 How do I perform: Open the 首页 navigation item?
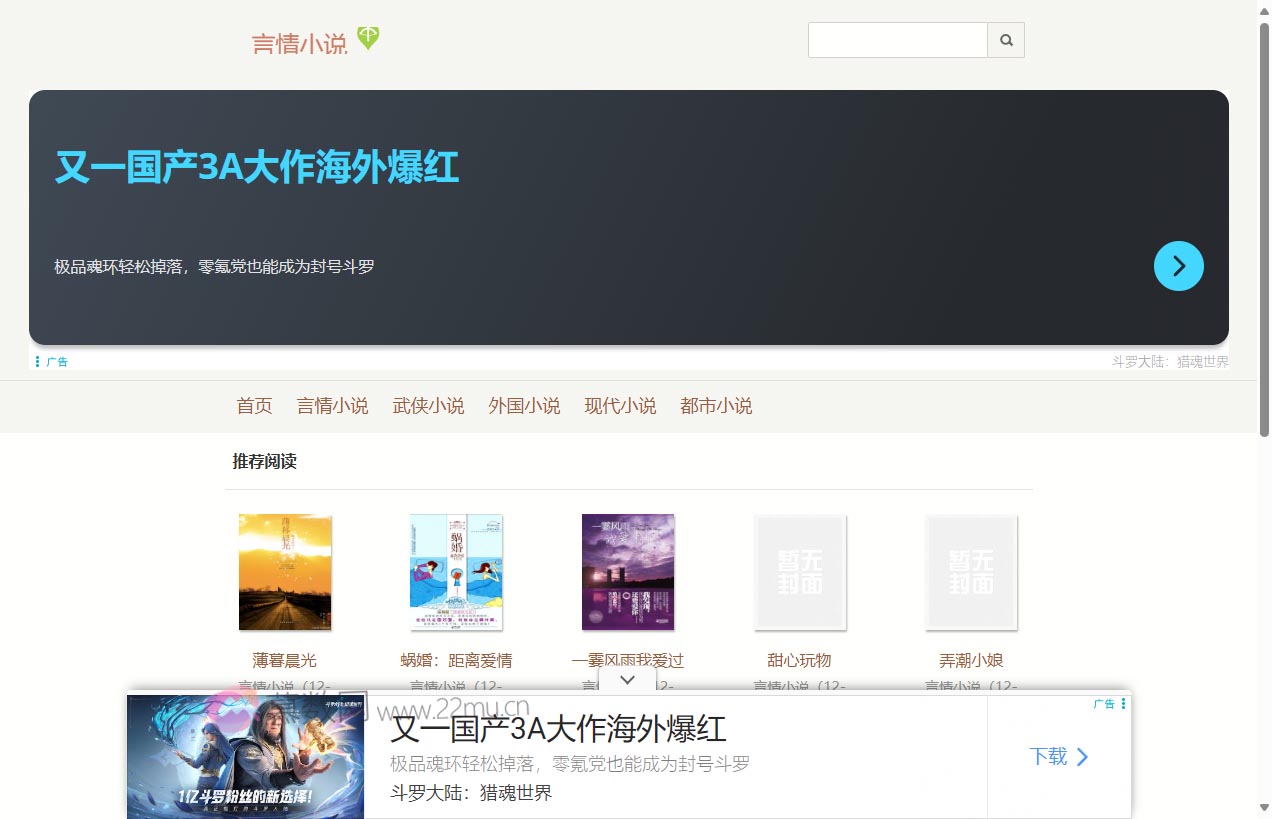(x=254, y=406)
